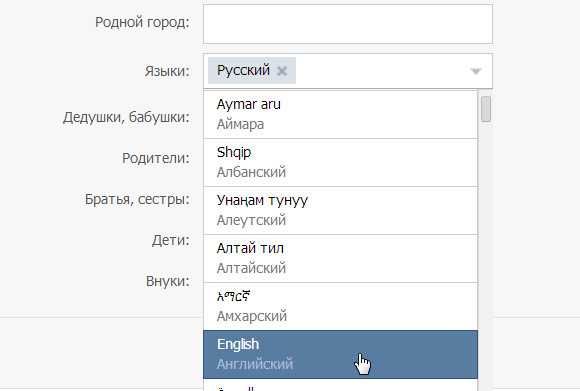Click the language list scrollbar thumb
The height and width of the screenshot is (391, 580).
coord(486,109)
